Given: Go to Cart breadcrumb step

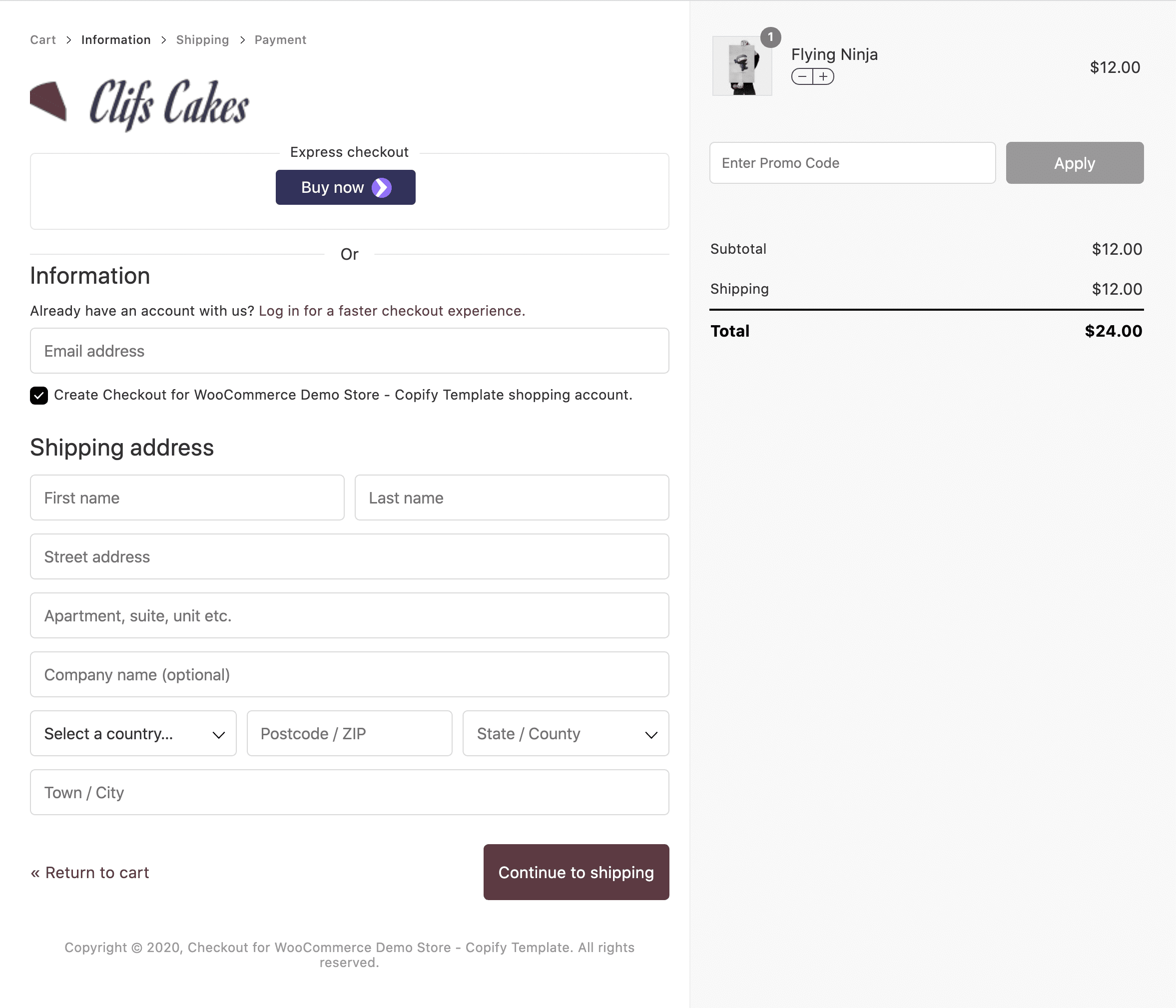Looking at the screenshot, I should [42, 40].
